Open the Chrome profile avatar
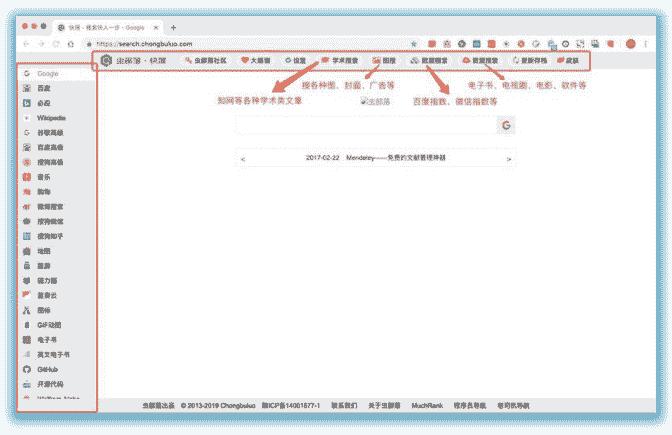 click(x=630, y=44)
